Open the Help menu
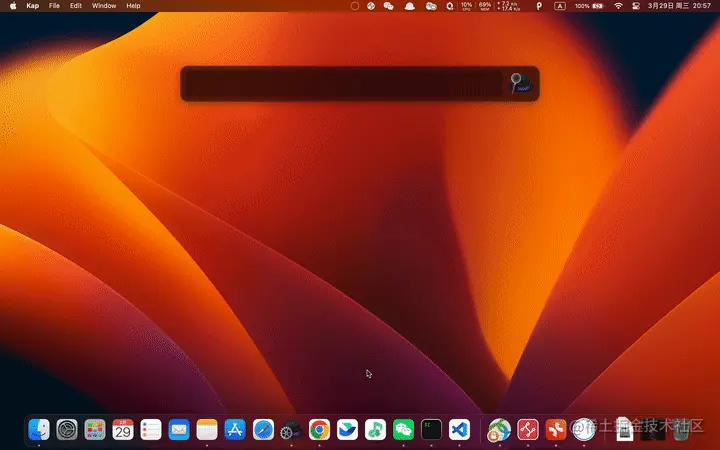 click(133, 6)
